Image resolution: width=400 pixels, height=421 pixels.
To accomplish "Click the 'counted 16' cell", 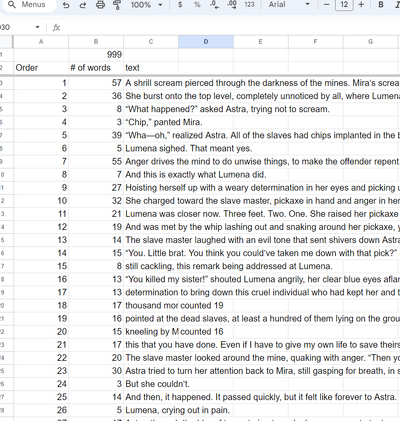I will coord(206,331).
